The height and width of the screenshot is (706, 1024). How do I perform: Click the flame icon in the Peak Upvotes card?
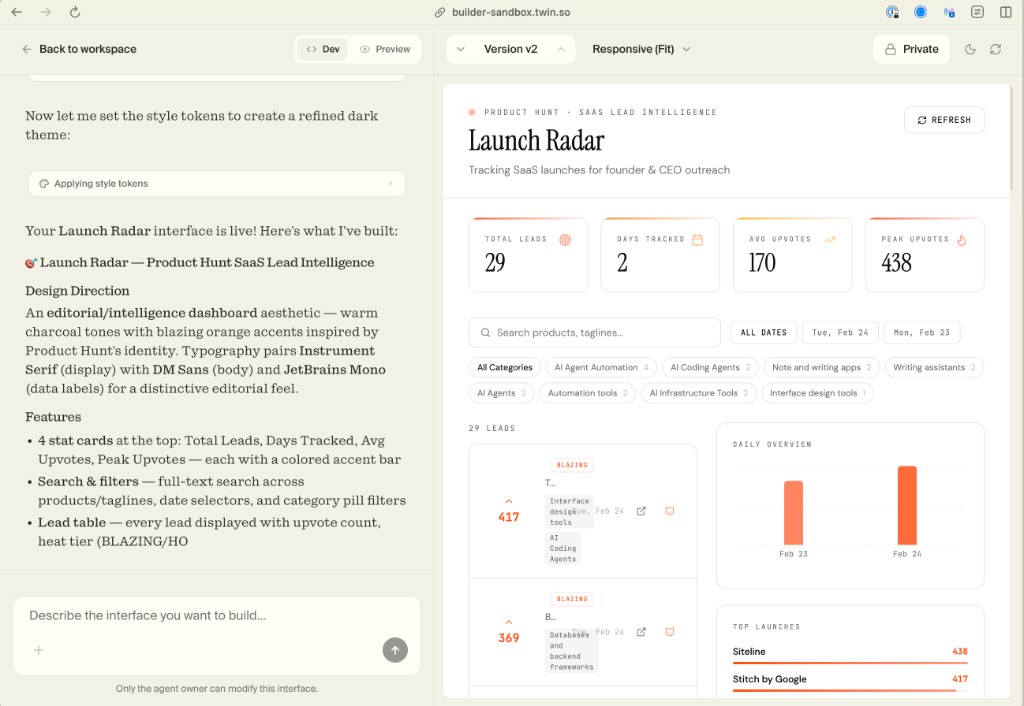pos(961,240)
